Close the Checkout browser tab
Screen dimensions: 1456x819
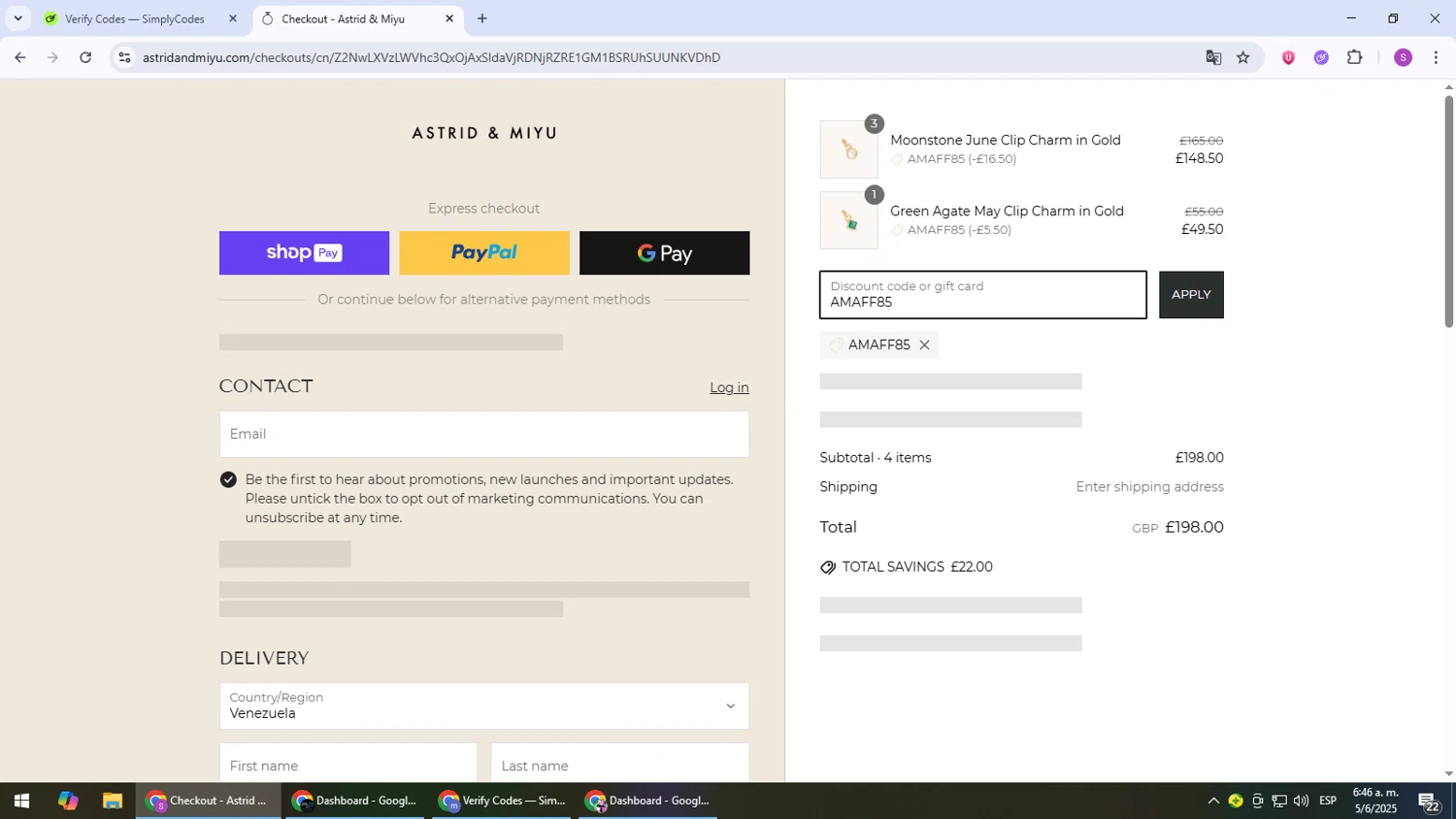click(x=449, y=18)
